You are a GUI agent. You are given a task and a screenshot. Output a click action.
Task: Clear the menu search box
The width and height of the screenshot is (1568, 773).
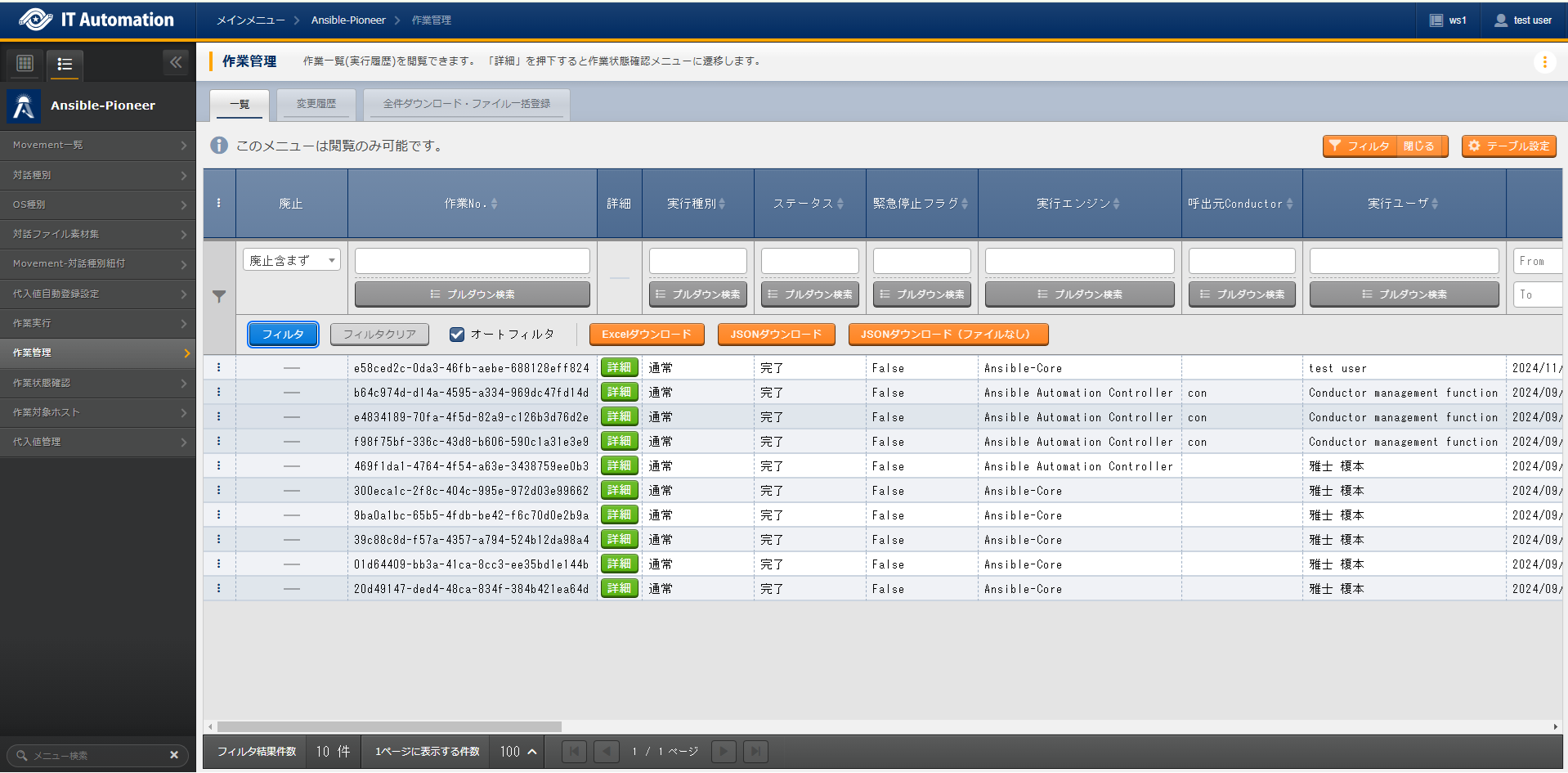(173, 755)
